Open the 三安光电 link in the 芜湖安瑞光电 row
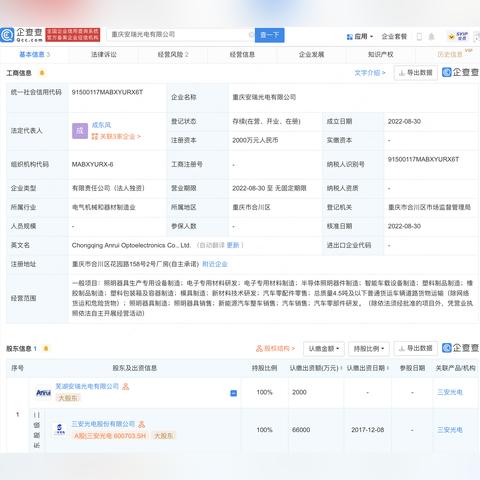 tap(450, 392)
